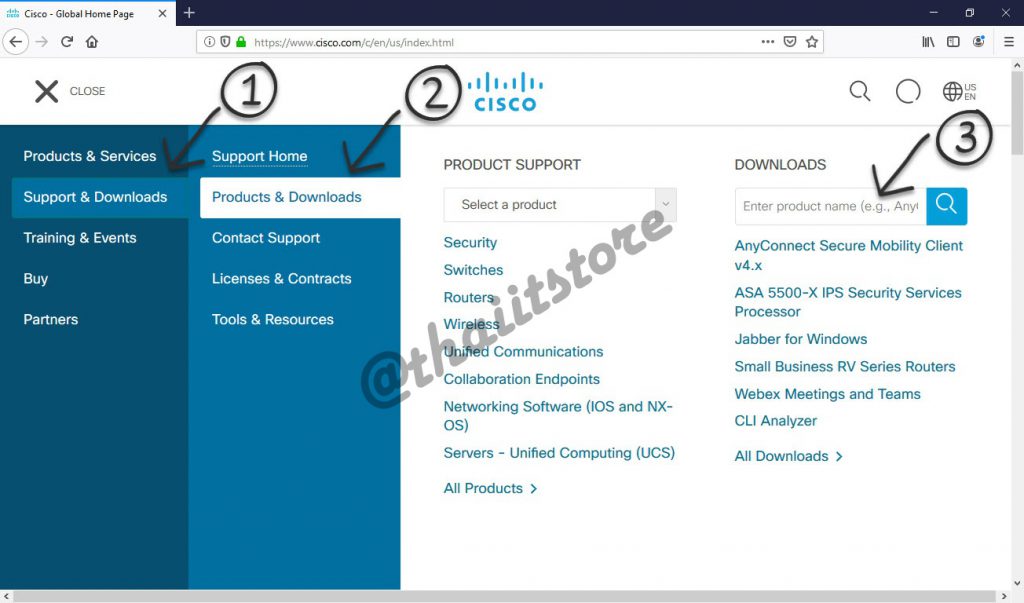Close the Cisco Global Home Page tab

point(162,13)
